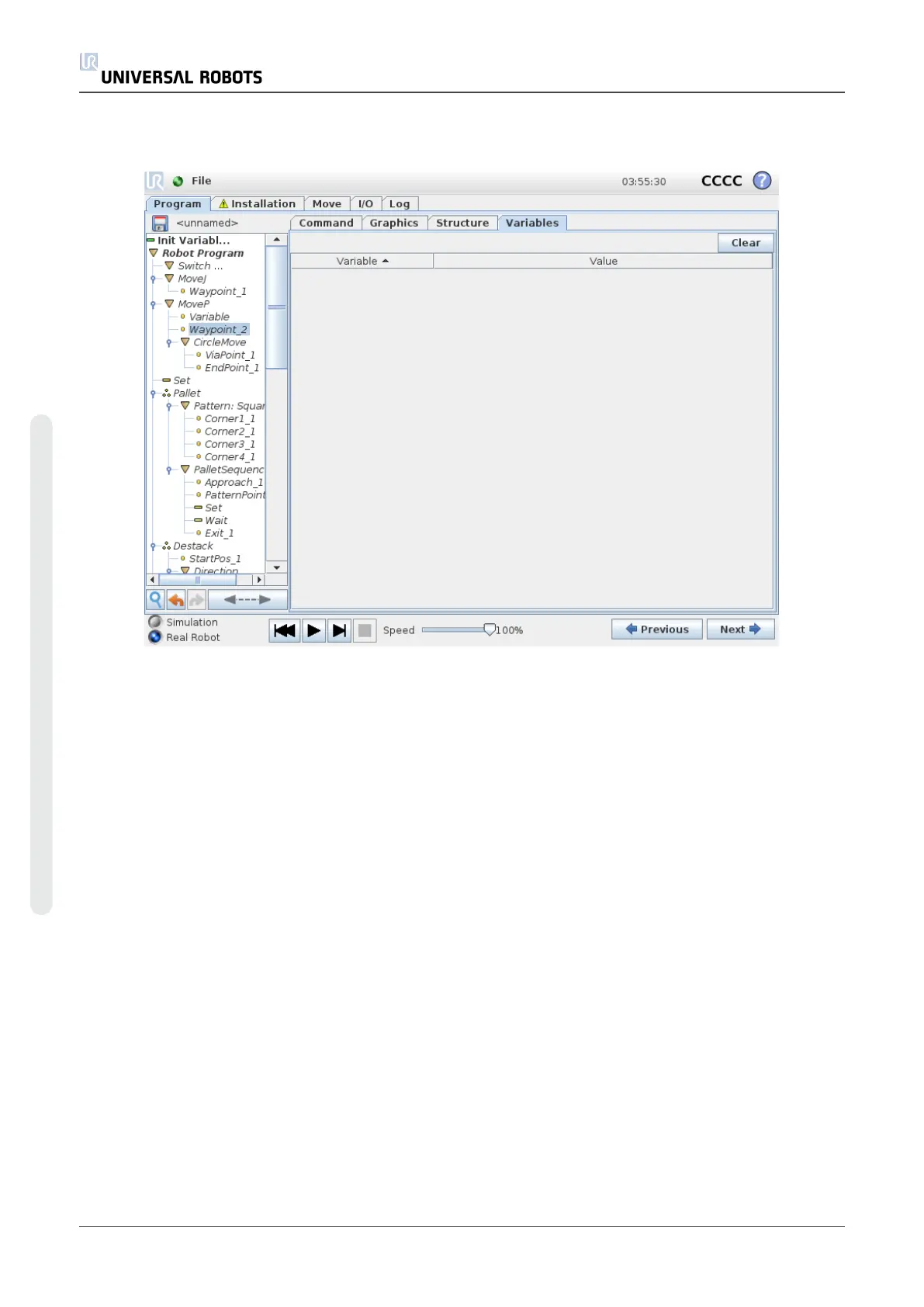
Task: Toggle the Destack tree handle
Action: (154, 546)
